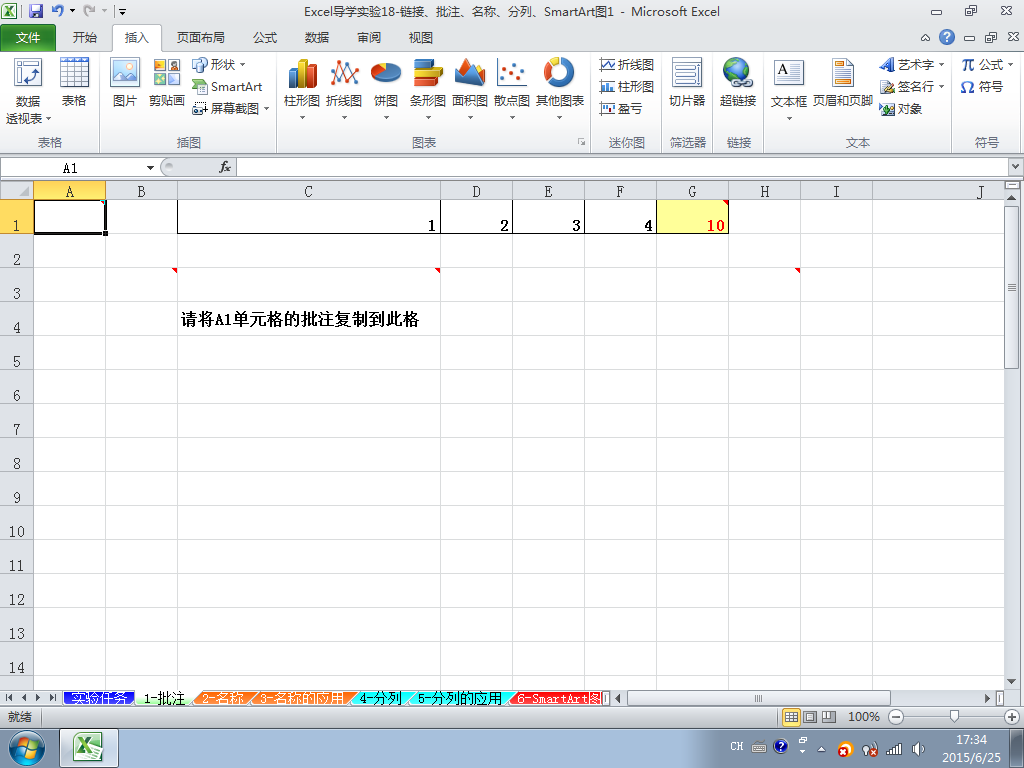Save the workbook from Quick Access toolbar

click(36, 11)
